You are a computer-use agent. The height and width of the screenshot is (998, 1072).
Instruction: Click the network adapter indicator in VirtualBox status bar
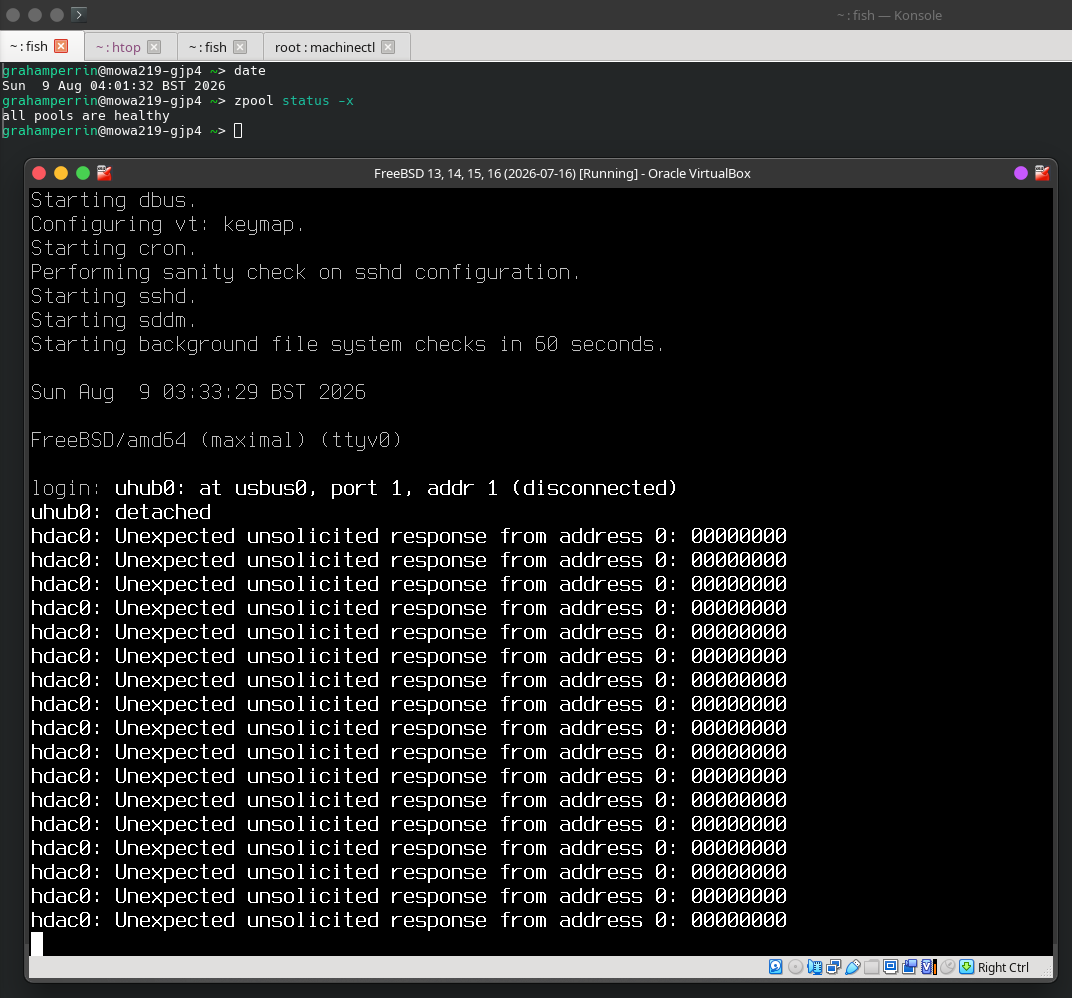point(833,967)
